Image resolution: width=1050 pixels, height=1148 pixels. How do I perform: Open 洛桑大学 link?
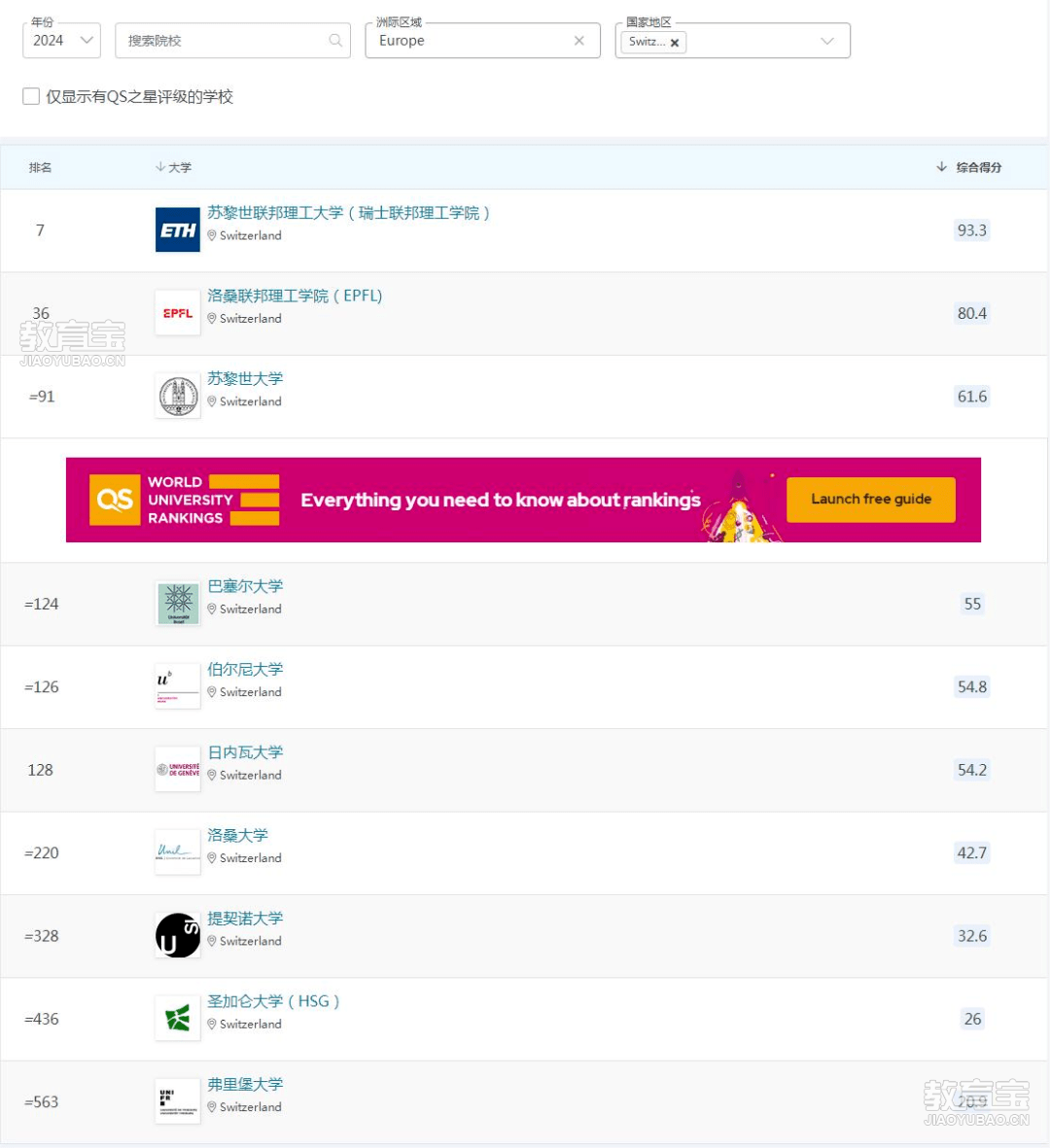tap(238, 835)
